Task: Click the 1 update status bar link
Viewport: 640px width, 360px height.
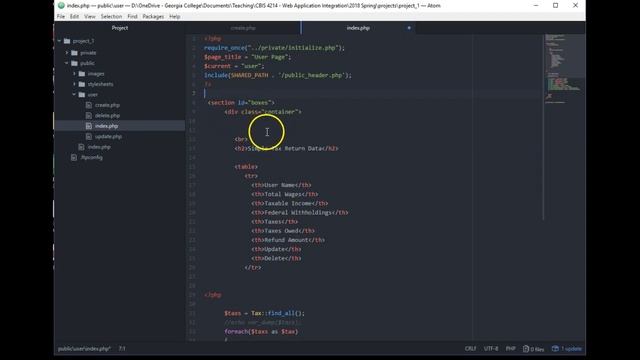Action: [x=571, y=349]
